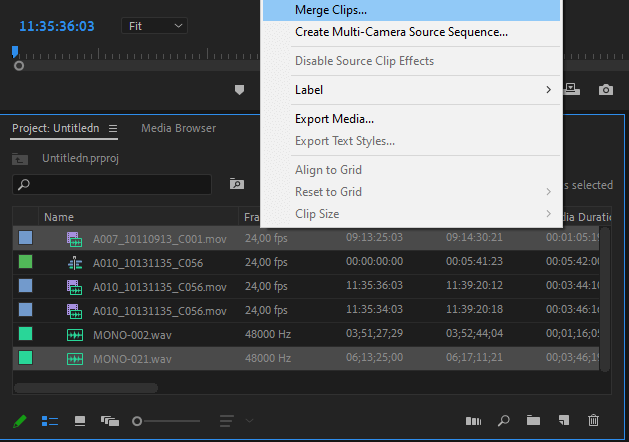Click the Add Marker icon
The height and width of the screenshot is (442, 629).
239,90
